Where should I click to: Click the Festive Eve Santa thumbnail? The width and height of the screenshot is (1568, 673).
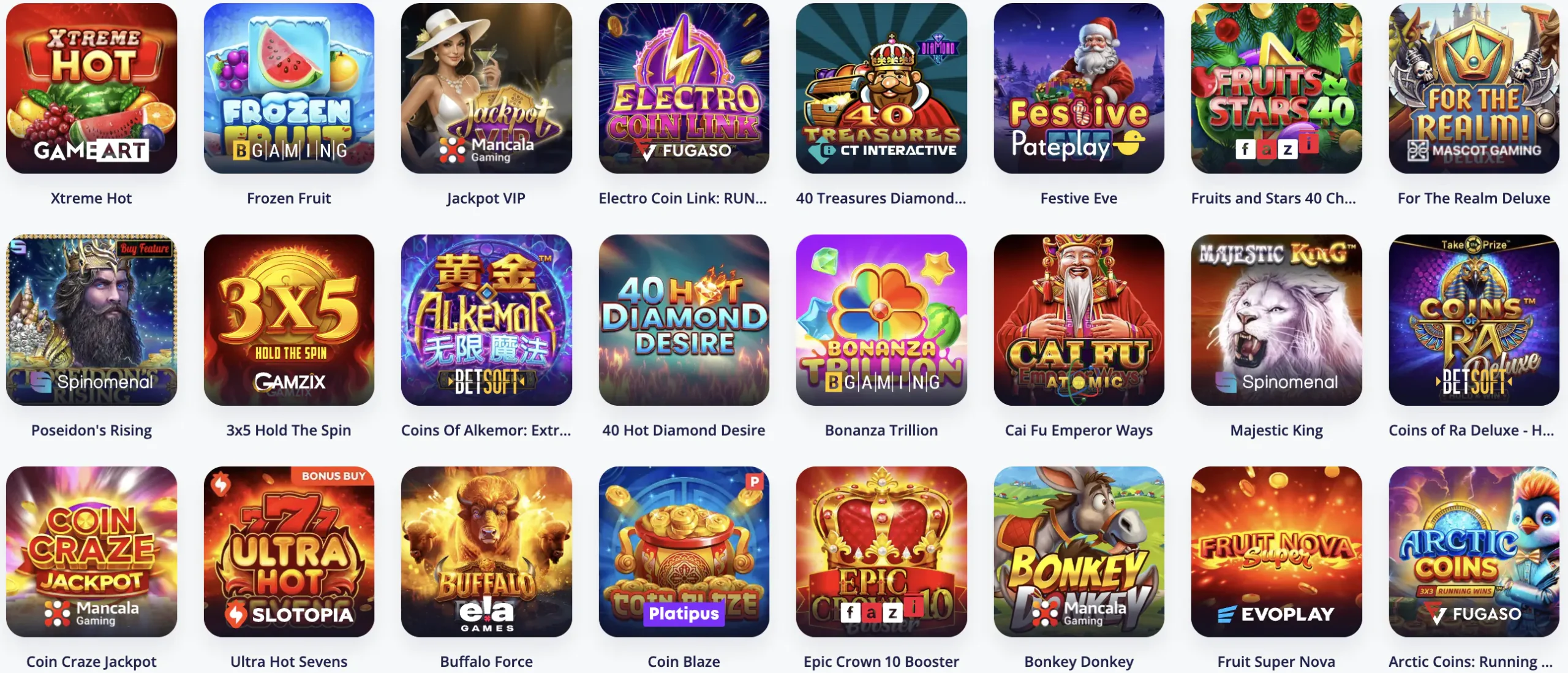pyautogui.click(x=1079, y=88)
